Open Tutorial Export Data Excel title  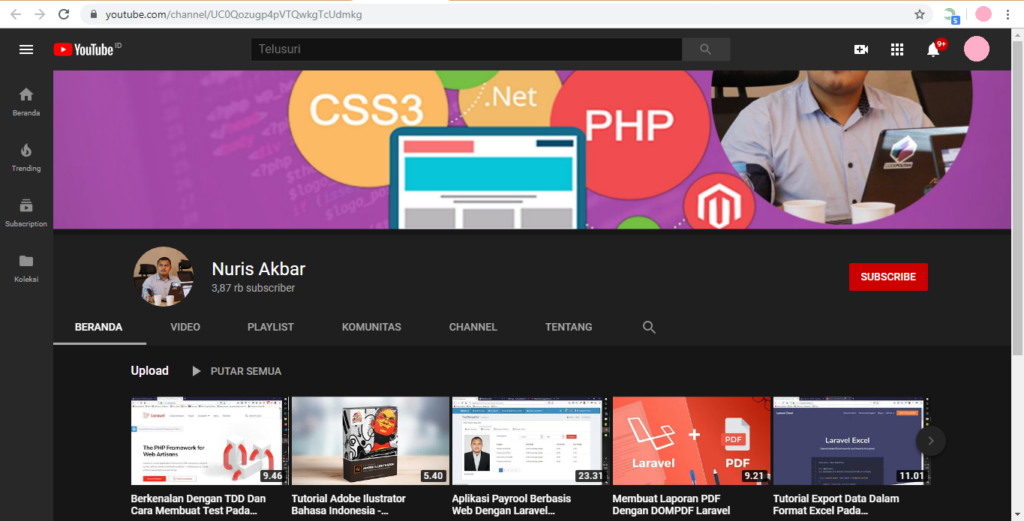click(x=836, y=505)
